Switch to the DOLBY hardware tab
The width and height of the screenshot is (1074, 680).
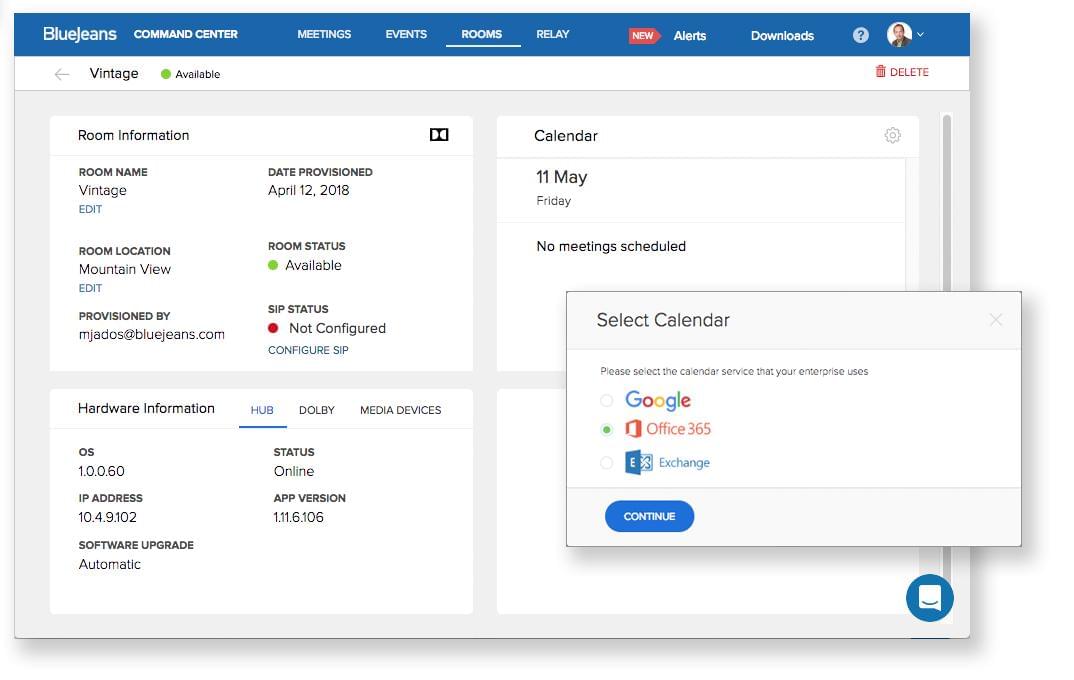tap(316, 410)
